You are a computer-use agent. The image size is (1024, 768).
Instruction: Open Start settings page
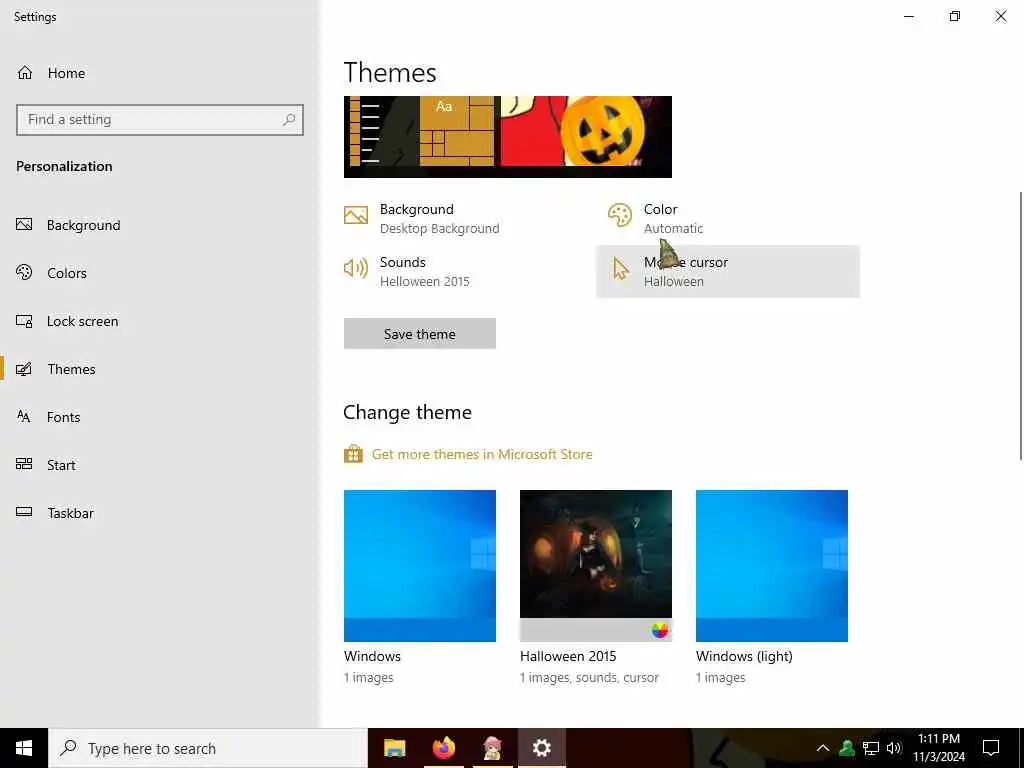(x=160, y=465)
